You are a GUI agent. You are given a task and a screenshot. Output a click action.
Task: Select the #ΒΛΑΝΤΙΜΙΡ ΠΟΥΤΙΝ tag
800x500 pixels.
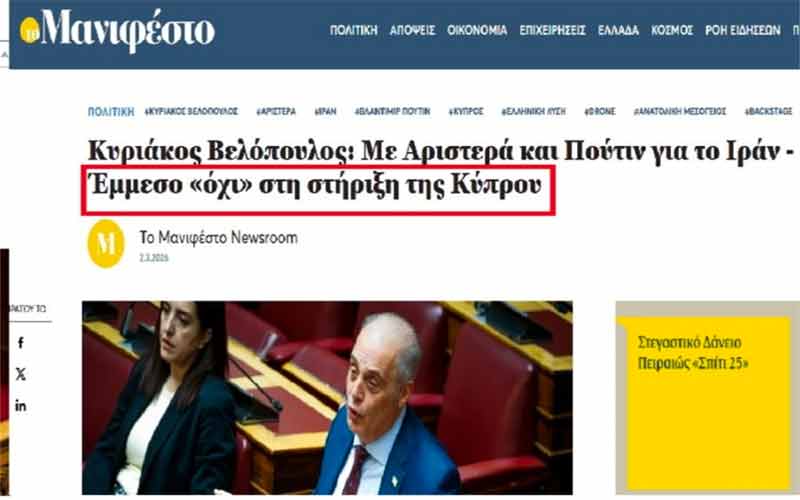[392, 111]
